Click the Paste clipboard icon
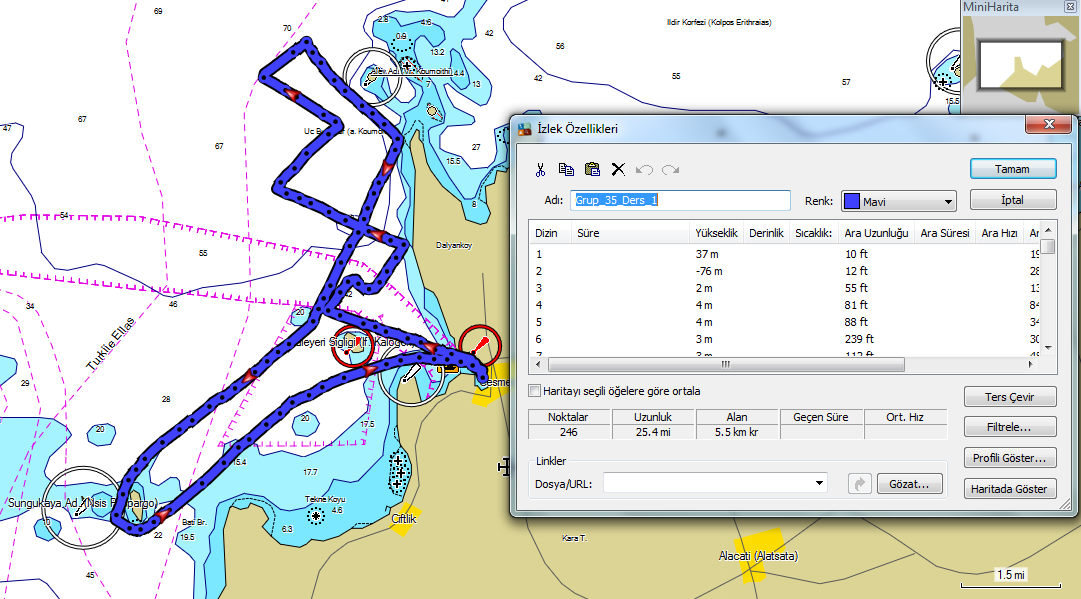The width and height of the screenshot is (1081, 599). tap(592, 170)
